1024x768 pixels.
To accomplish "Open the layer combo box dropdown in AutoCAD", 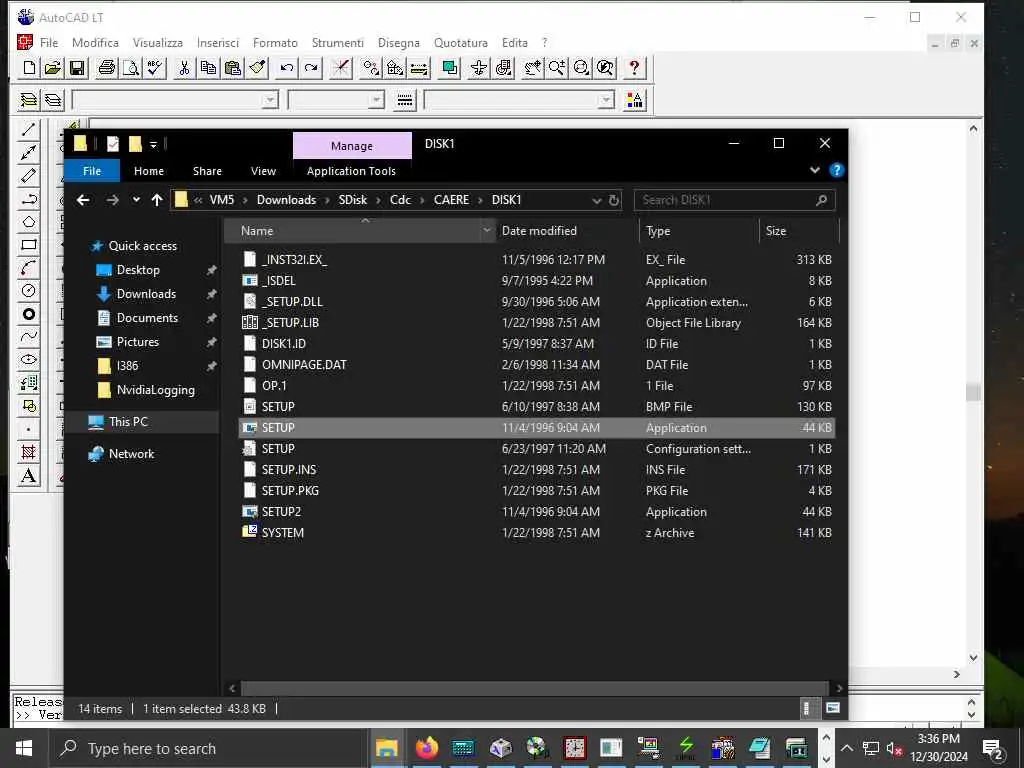I will [x=270, y=100].
